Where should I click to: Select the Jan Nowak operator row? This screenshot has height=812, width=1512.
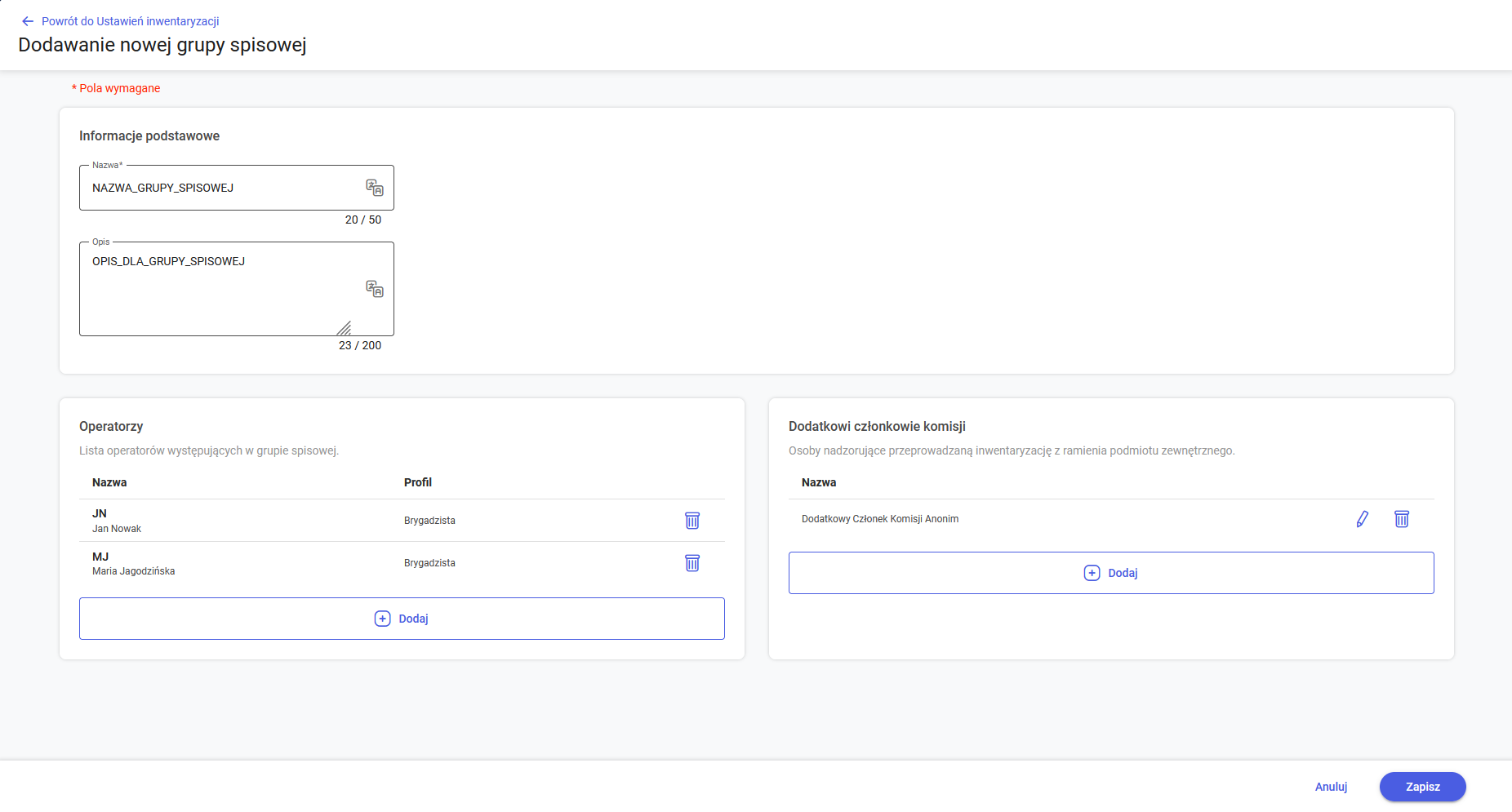(x=245, y=521)
